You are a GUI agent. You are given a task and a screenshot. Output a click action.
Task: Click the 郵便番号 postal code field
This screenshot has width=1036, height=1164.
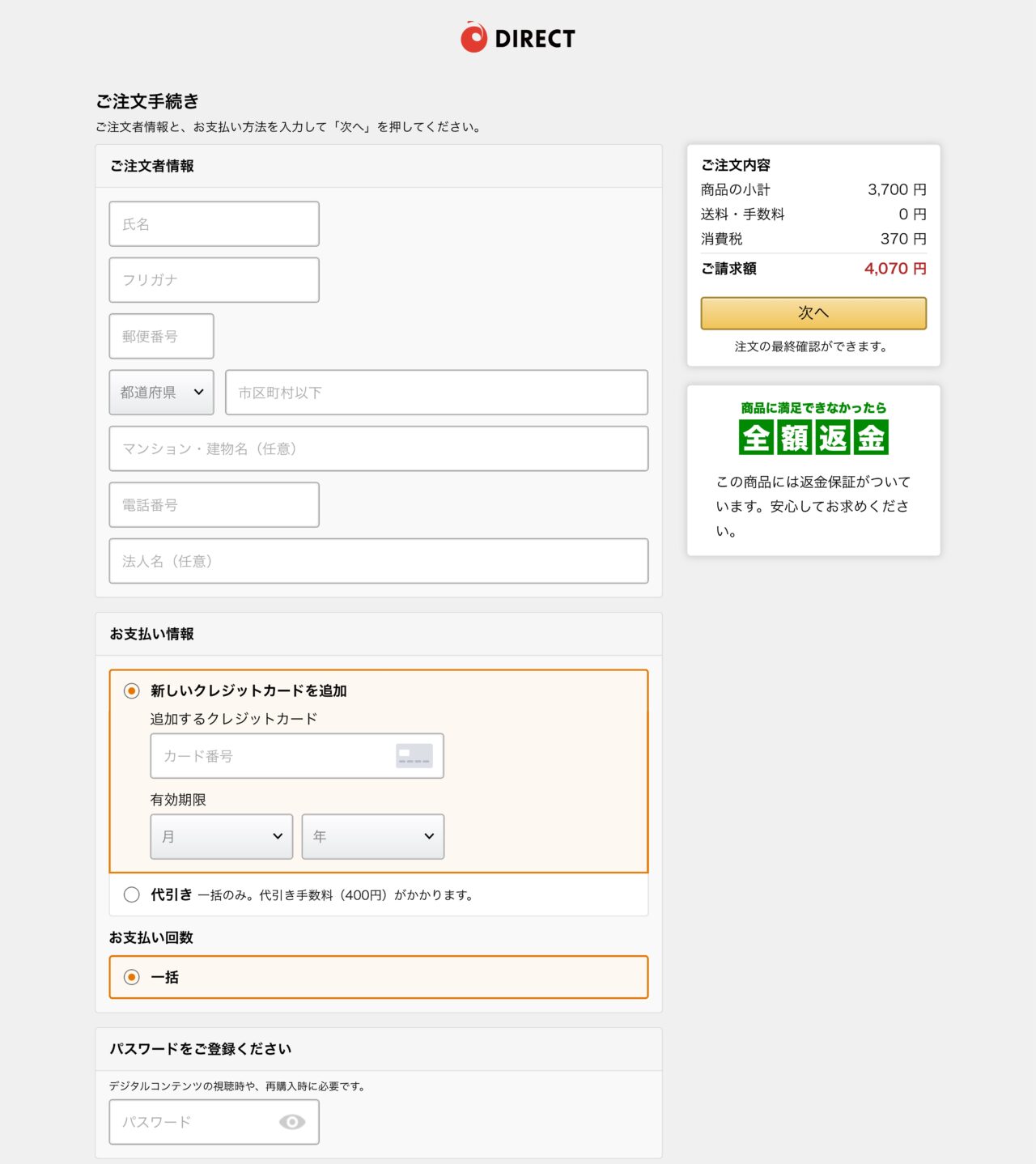[x=161, y=336]
